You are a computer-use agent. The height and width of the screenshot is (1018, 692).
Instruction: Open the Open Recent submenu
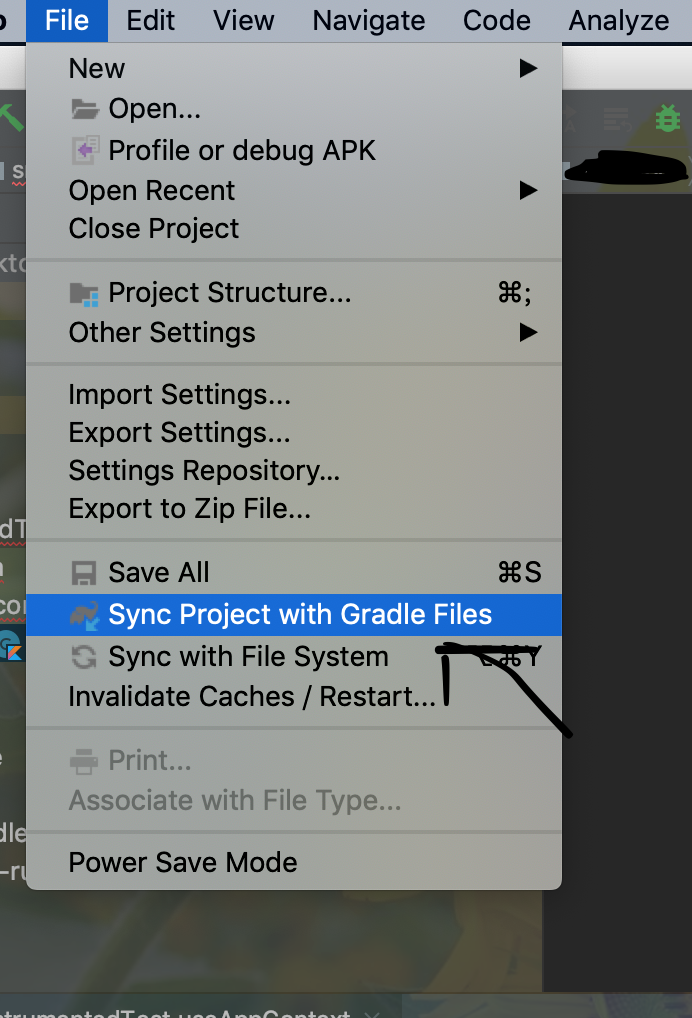coord(527,190)
